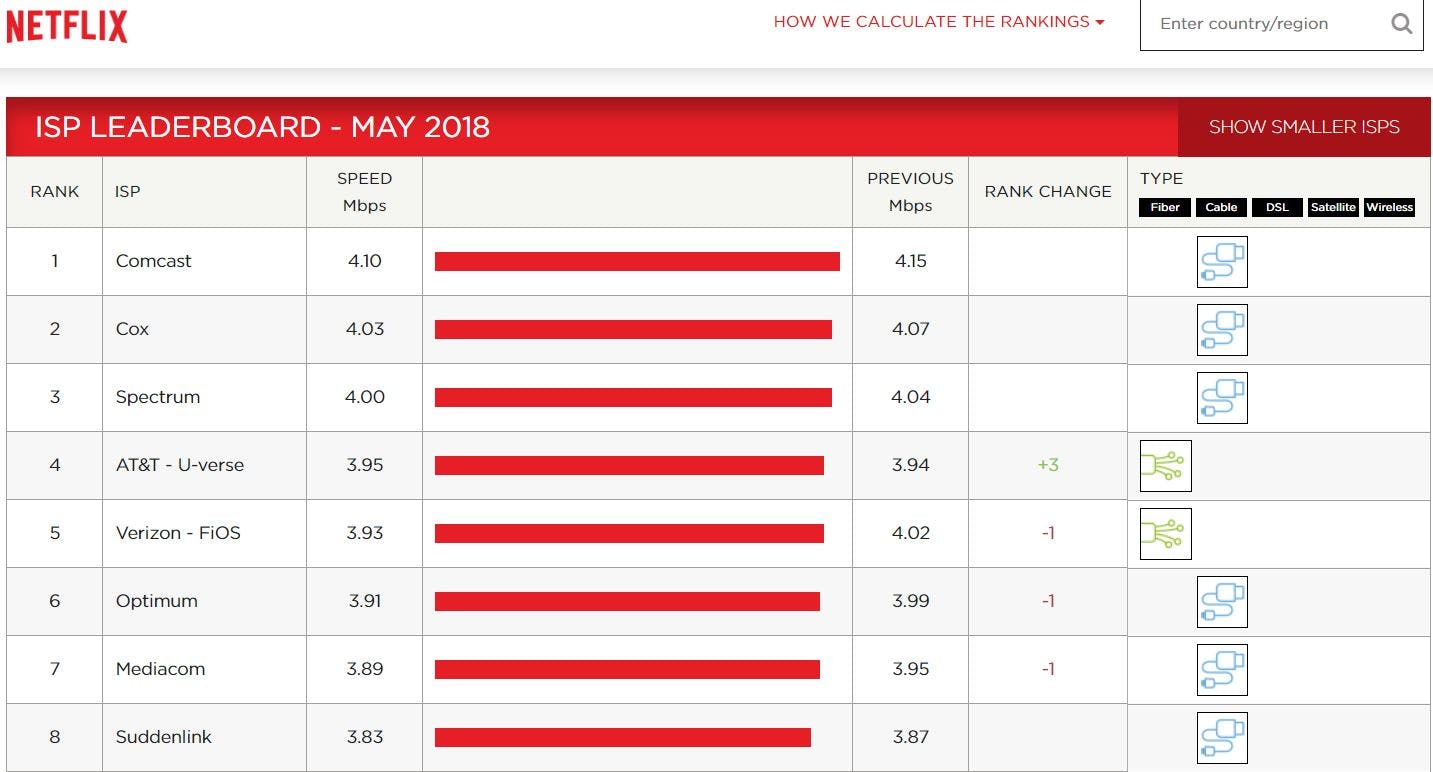
Task: Click Suddenlink's speed bar
Action: click(x=623, y=737)
